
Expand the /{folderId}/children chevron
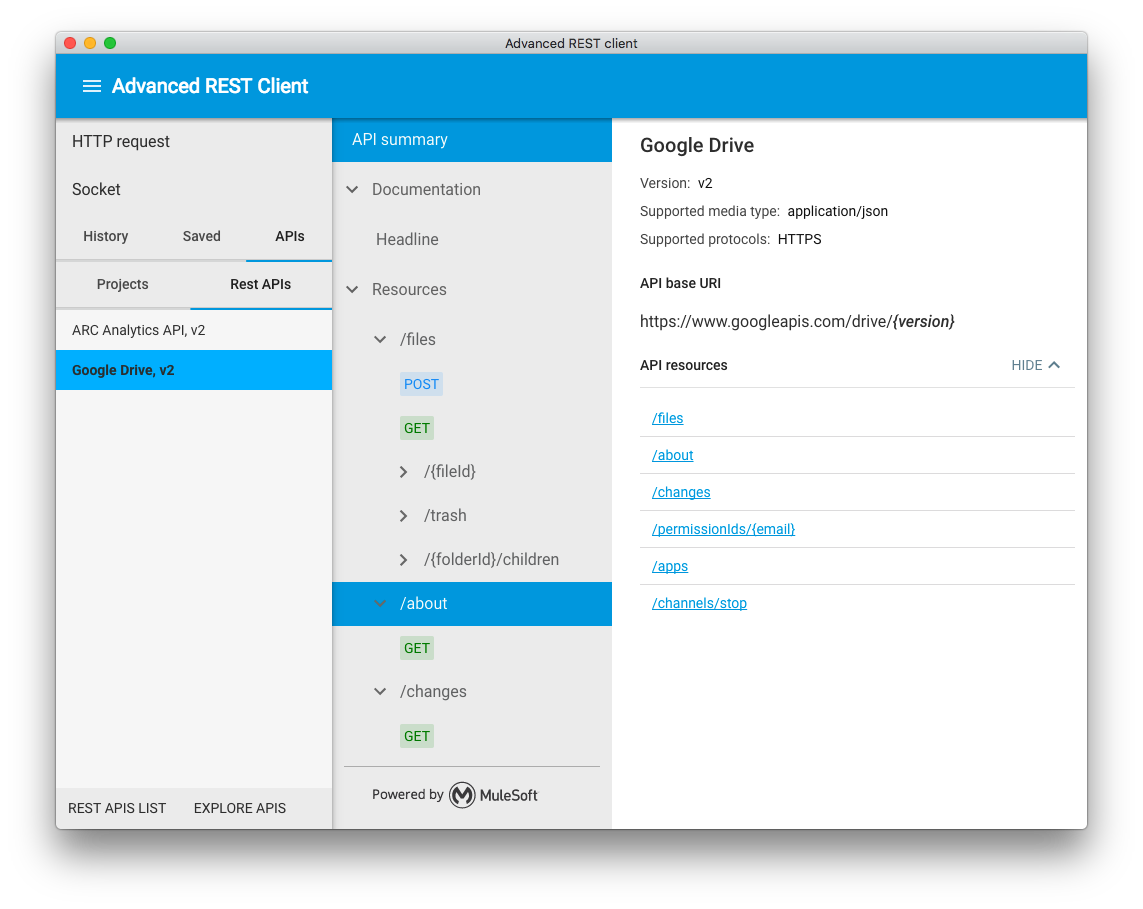point(403,560)
